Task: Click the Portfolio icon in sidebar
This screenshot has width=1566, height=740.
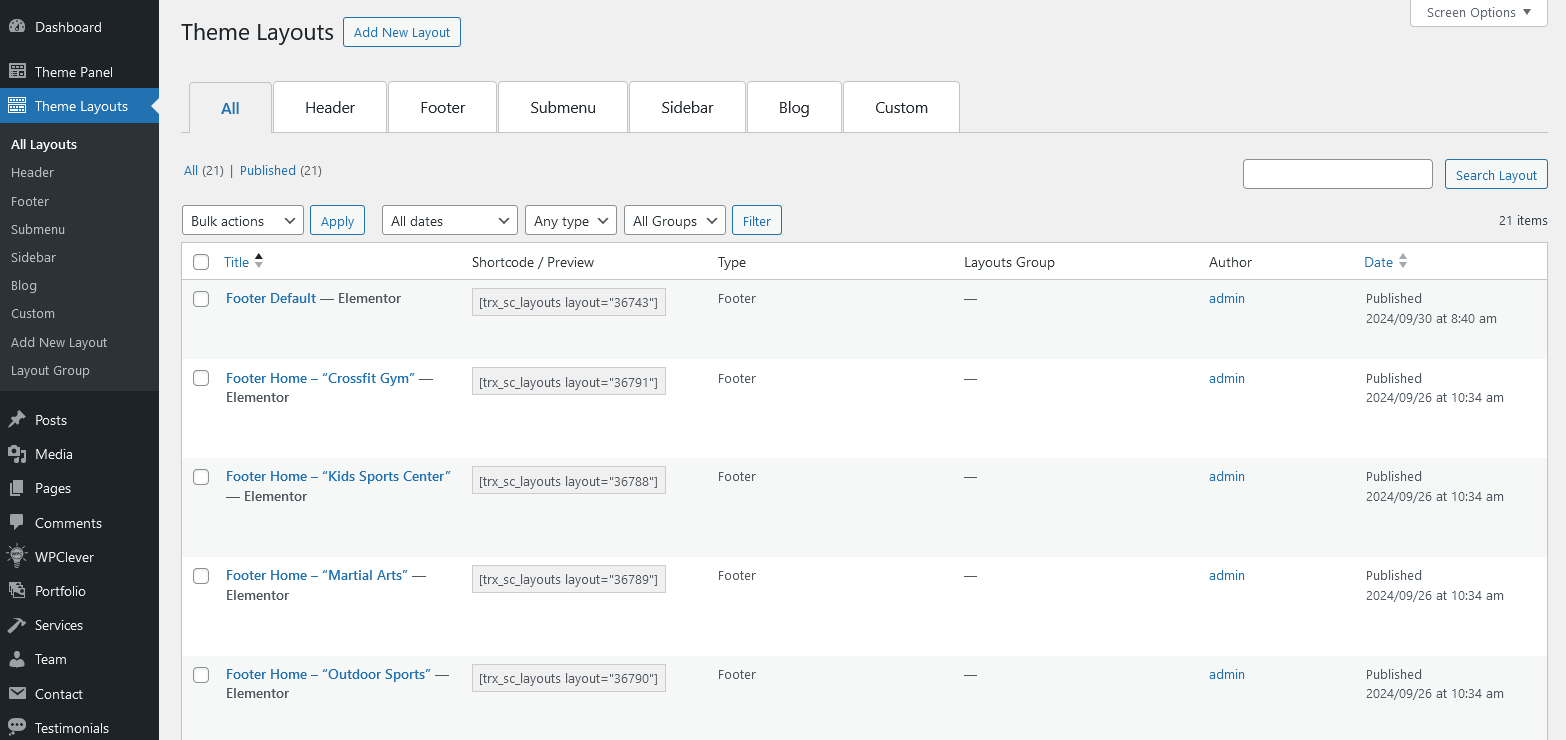Action: click(17, 591)
